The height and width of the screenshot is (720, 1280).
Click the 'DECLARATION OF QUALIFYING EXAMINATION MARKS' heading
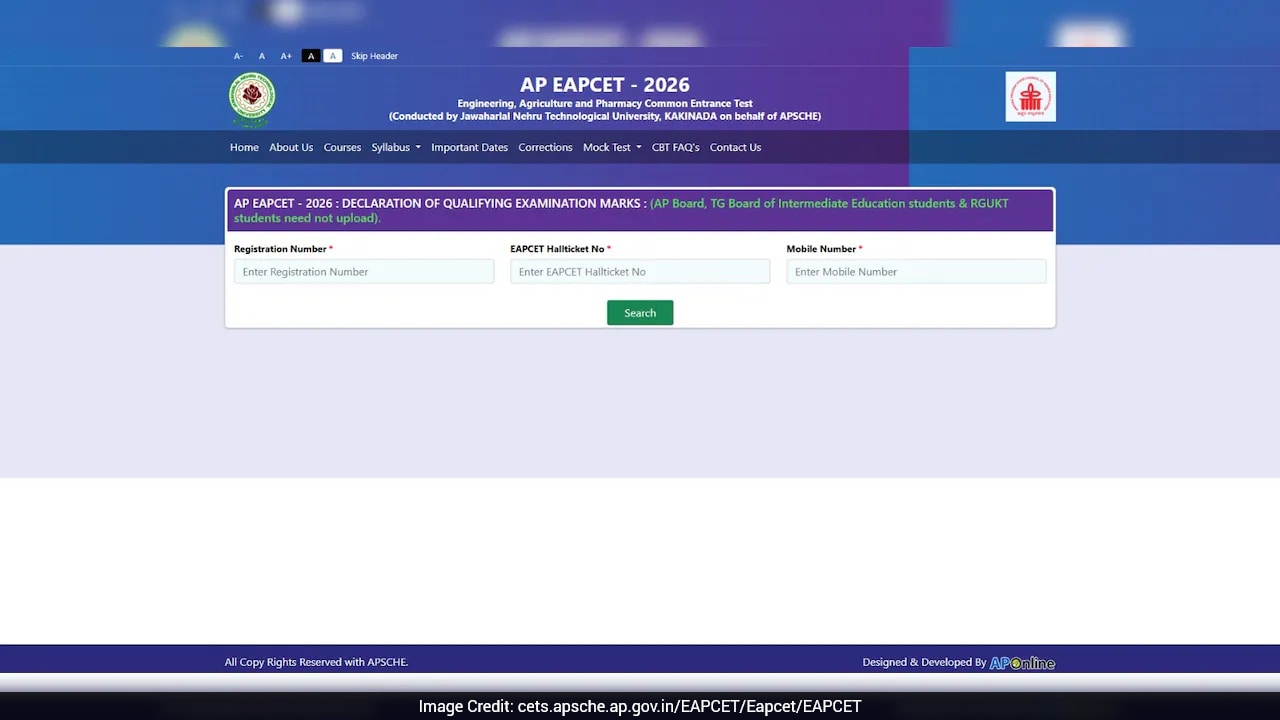click(490, 203)
